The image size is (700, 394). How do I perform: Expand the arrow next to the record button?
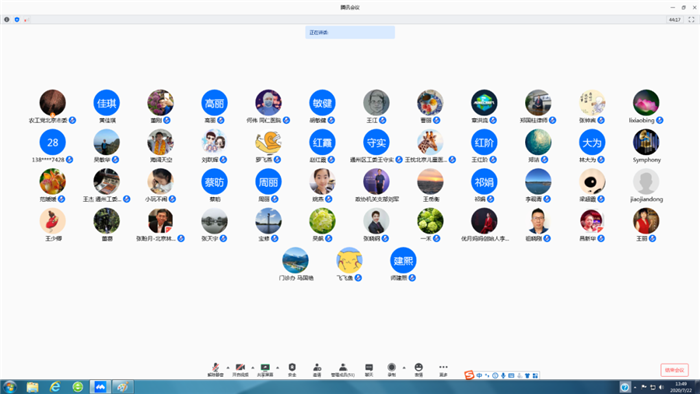(x=404, y=368)
